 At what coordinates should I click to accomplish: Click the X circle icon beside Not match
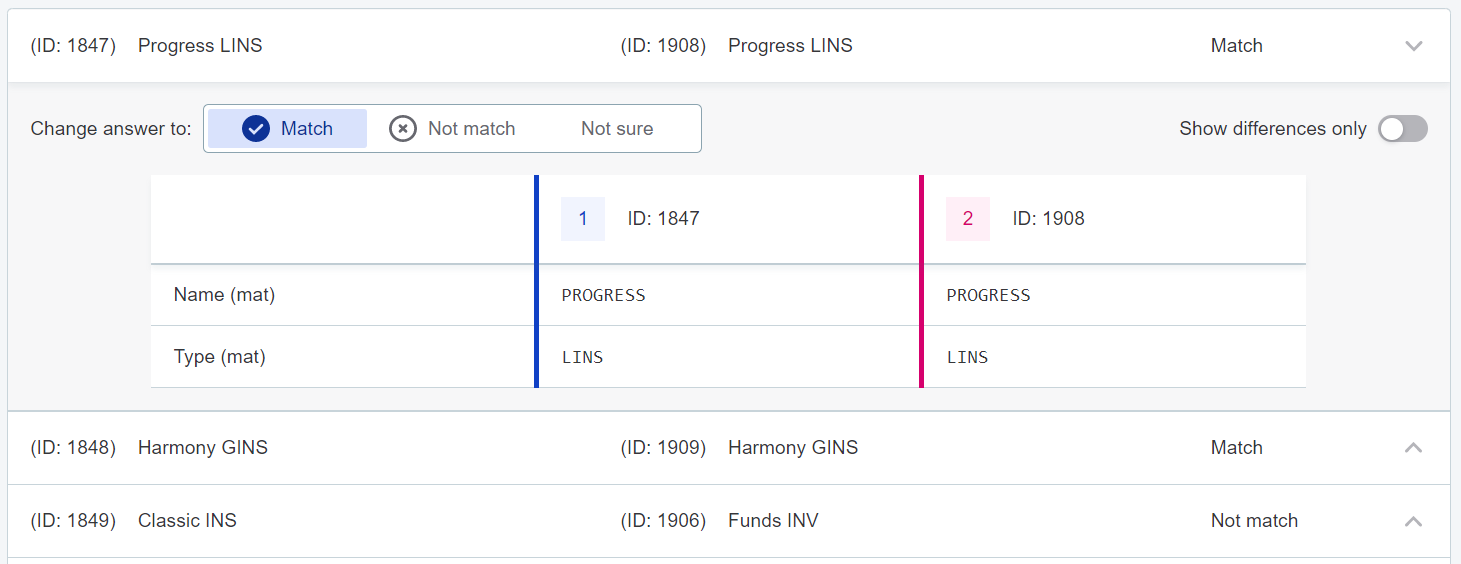(x=402, y=129)
